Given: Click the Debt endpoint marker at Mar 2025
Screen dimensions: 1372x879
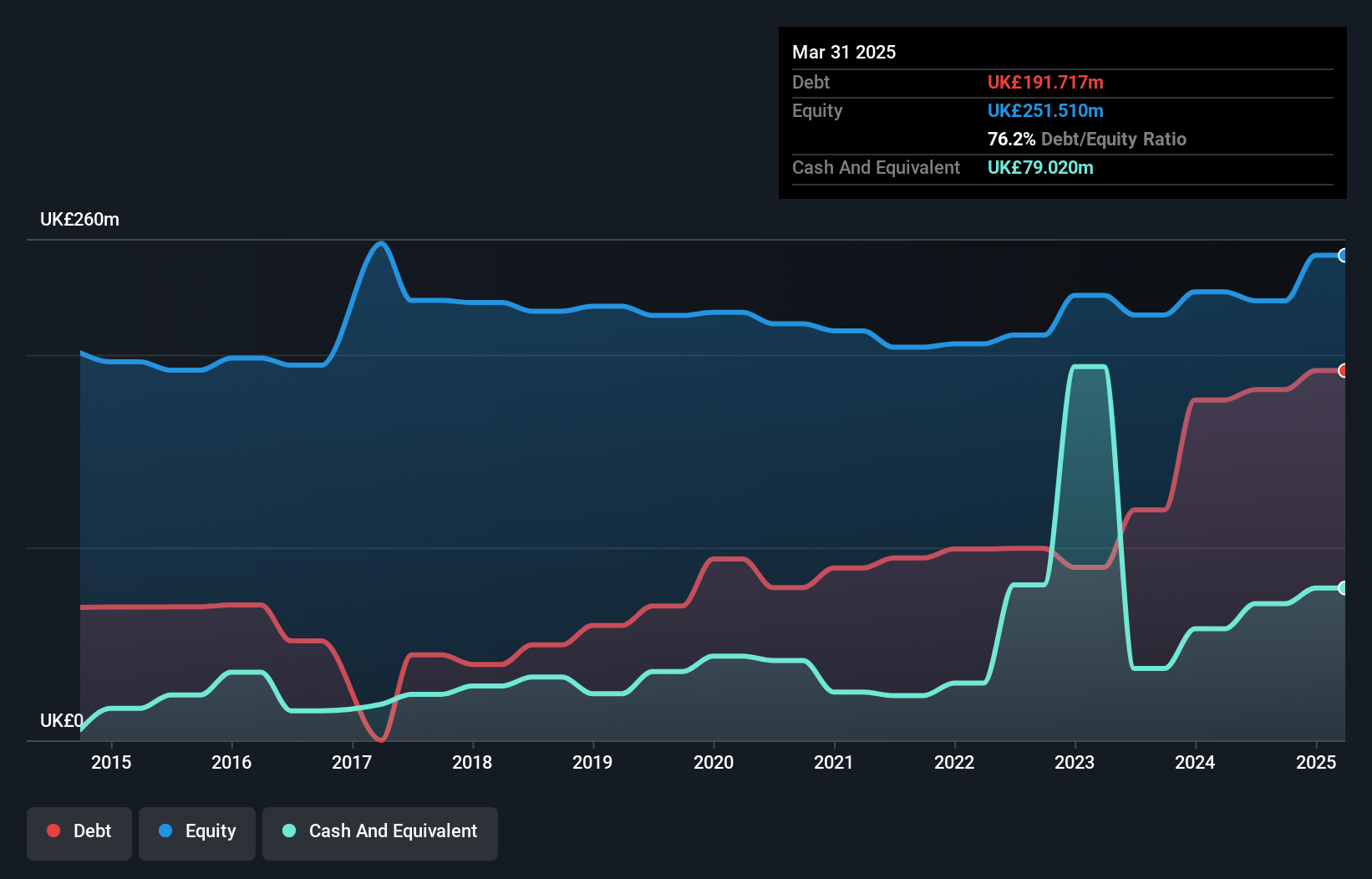Looking at the screenshot, I should (1343, 370).
